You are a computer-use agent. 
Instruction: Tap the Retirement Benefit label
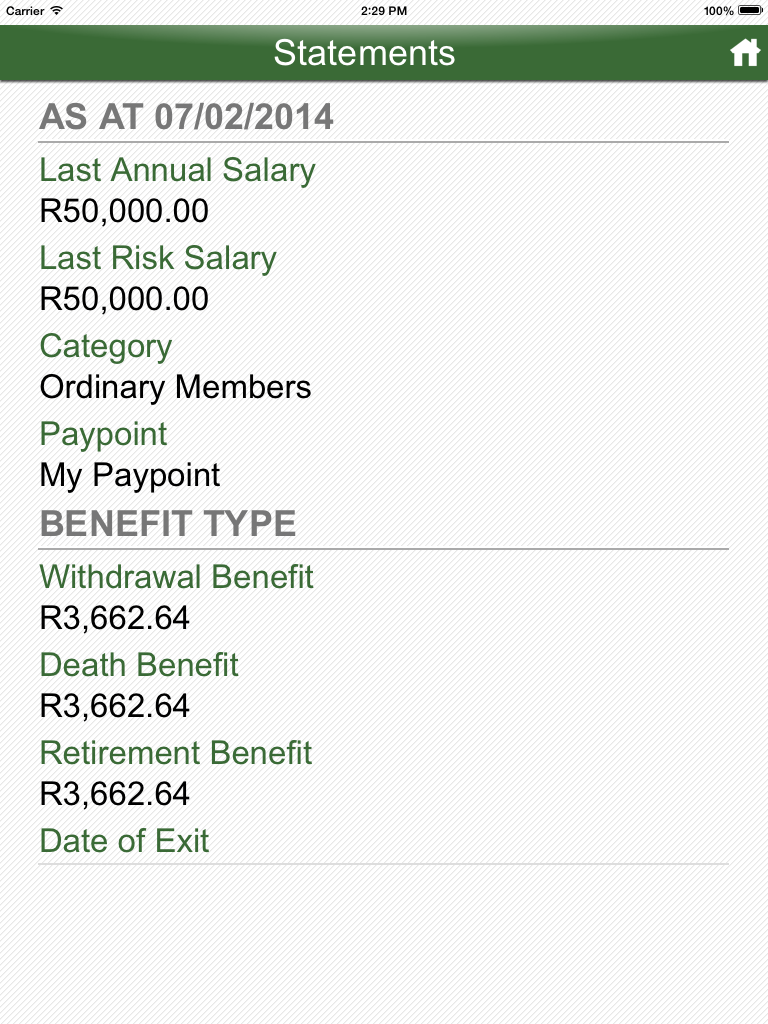click(176, 753)
